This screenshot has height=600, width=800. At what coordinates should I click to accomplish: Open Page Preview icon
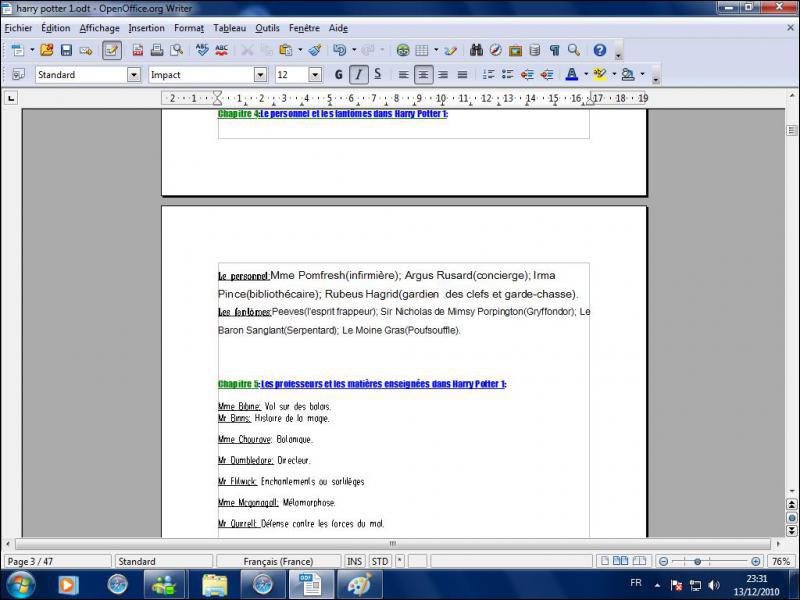point(177,50)
